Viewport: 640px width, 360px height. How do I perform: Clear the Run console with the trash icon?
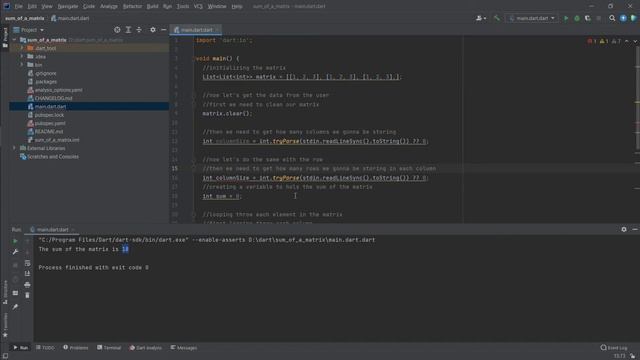(x=27, y=295)
